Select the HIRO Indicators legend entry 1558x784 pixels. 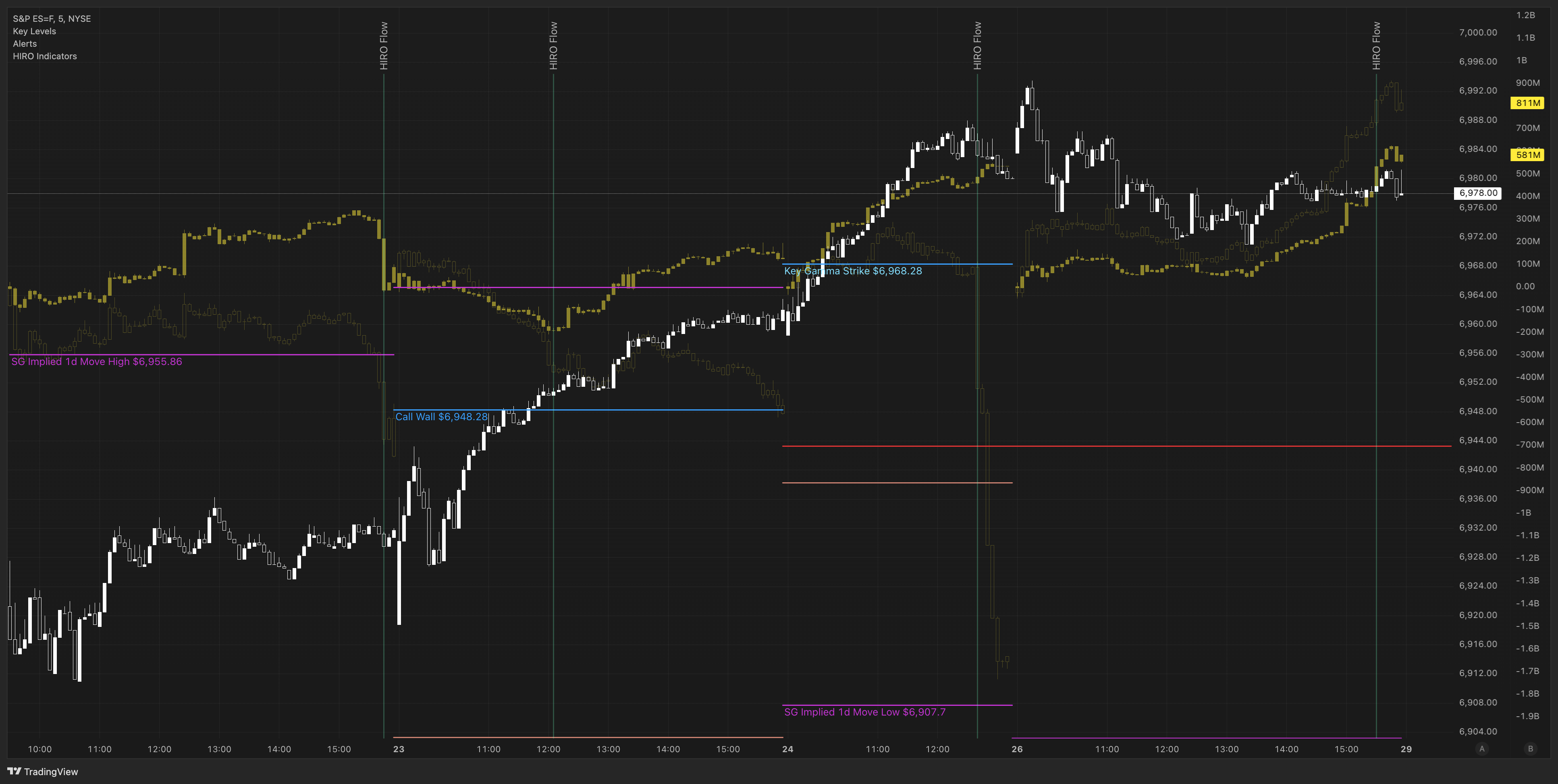[45, 56]
